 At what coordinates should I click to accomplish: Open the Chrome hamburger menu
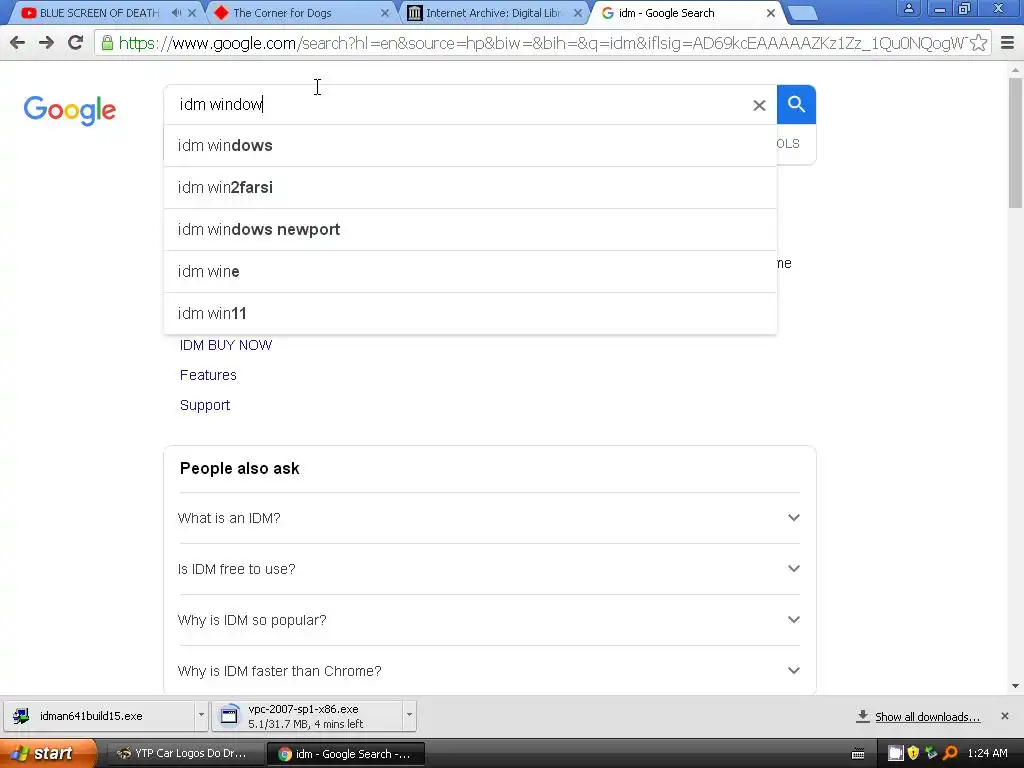tap(1007, 43)
